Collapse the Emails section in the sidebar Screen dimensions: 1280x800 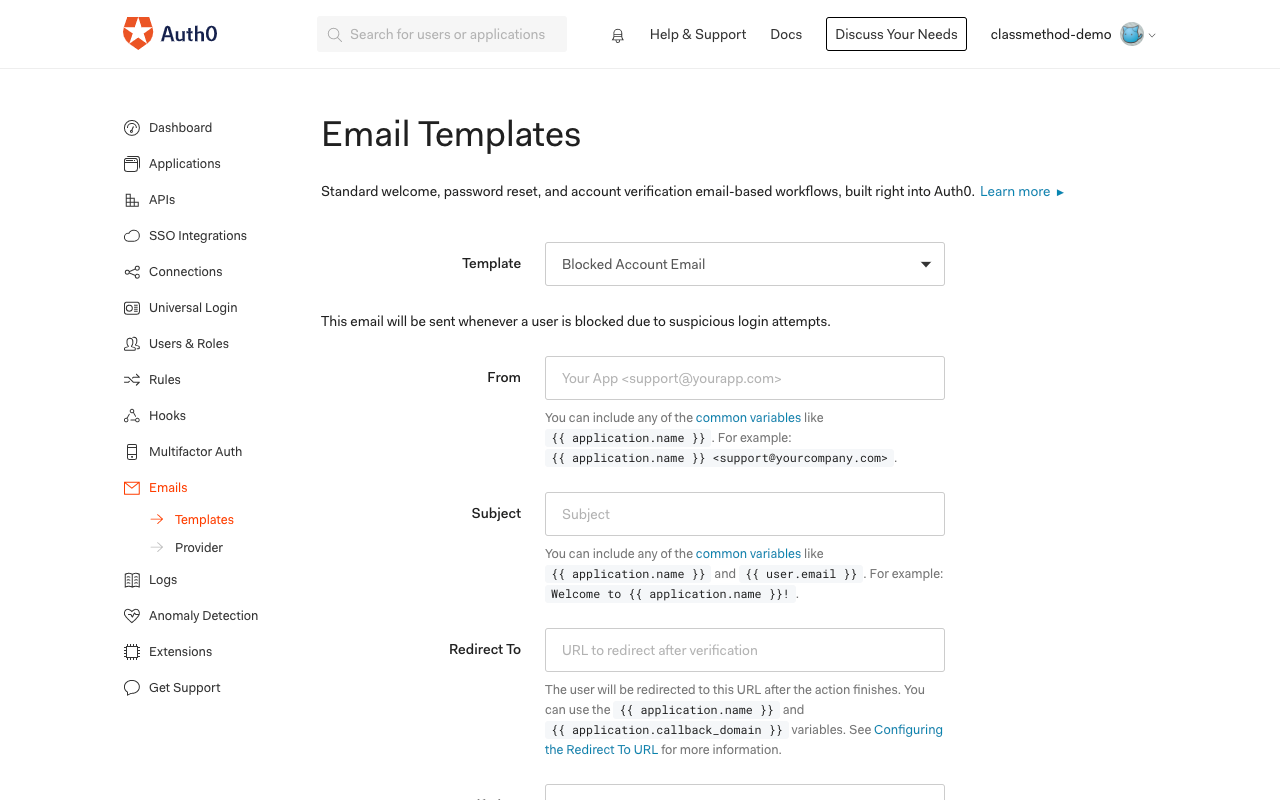(168, 487)
